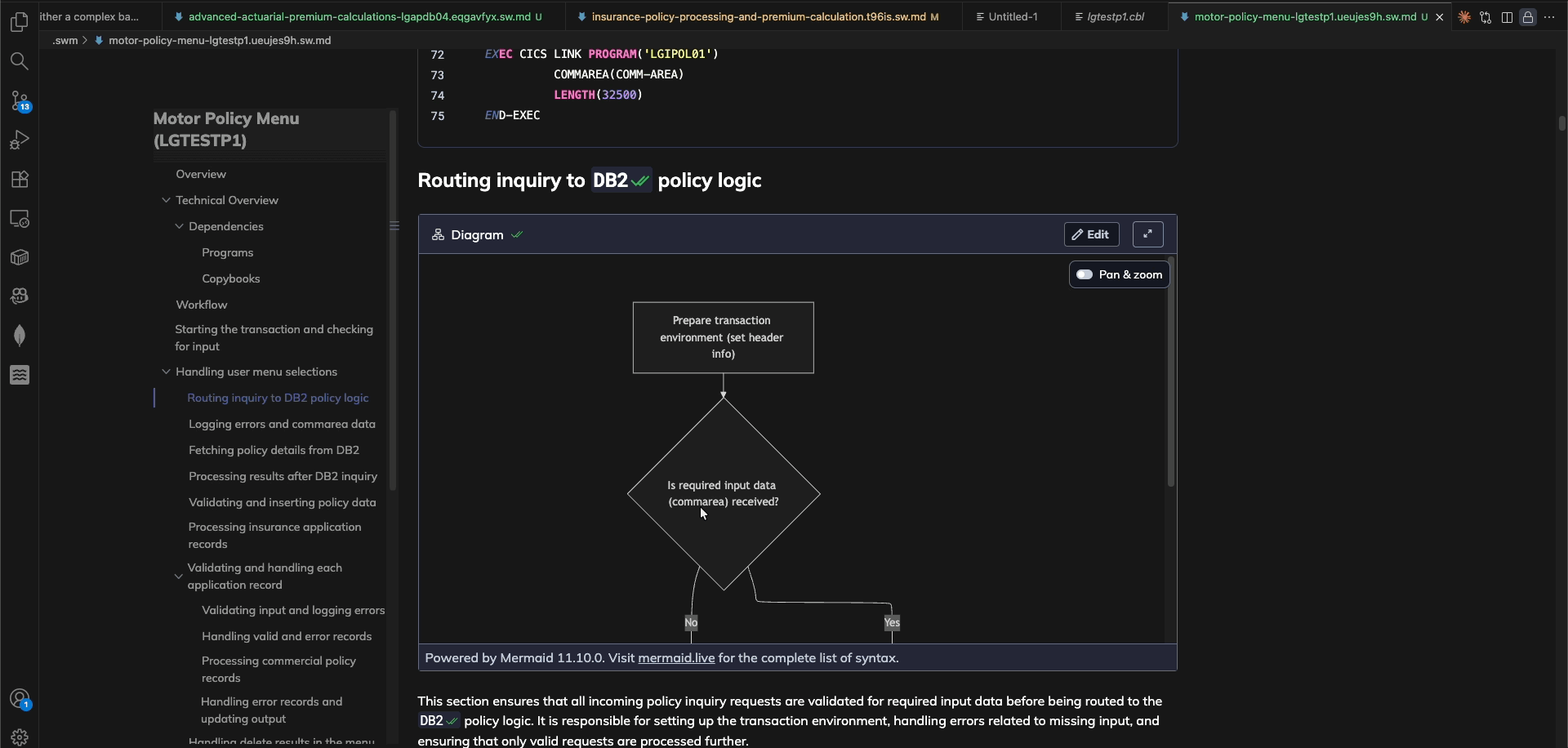Collapse the Dependencies section
The width and height of the screenshot is (1568, 748).
tap(179, 226)
